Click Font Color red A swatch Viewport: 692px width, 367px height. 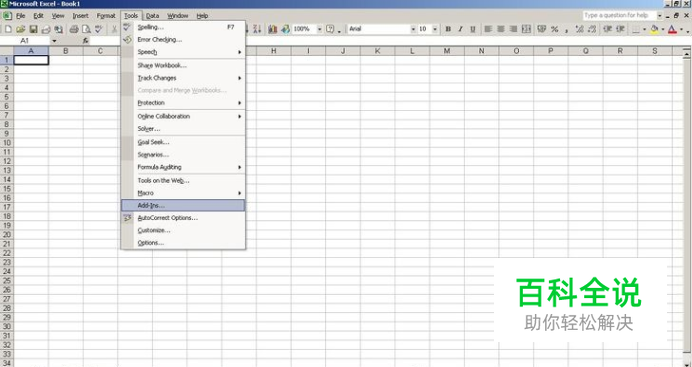click(673, 29)
